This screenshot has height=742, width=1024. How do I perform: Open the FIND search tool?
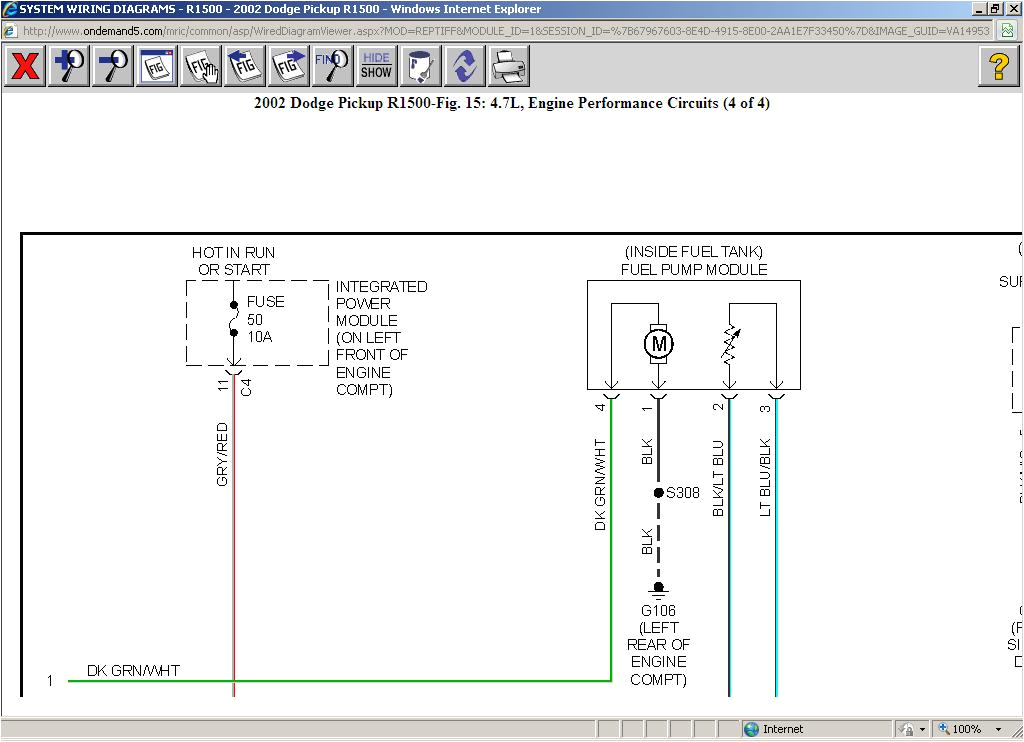331,67
